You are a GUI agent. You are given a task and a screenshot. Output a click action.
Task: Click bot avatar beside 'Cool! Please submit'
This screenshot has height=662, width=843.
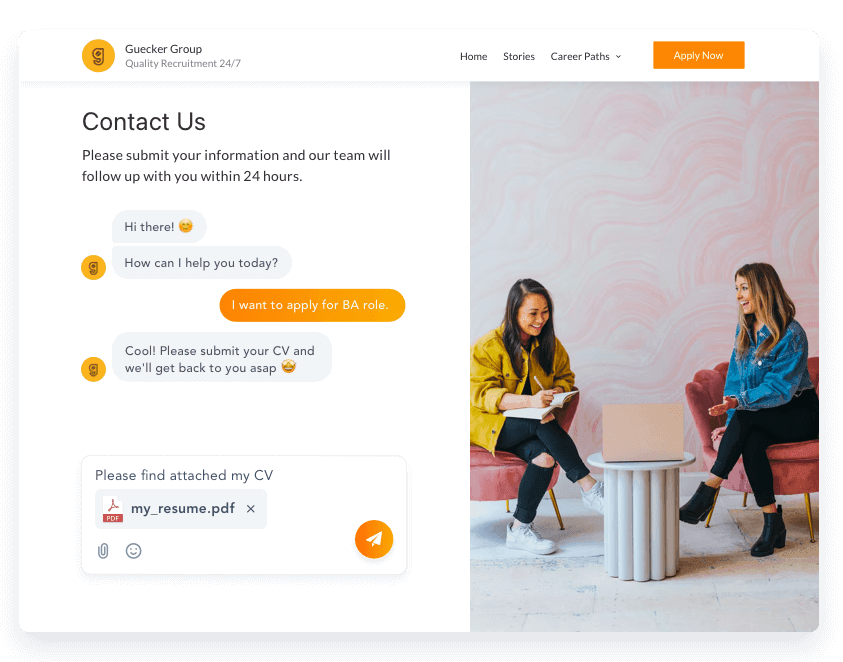(x=94, y=369)
